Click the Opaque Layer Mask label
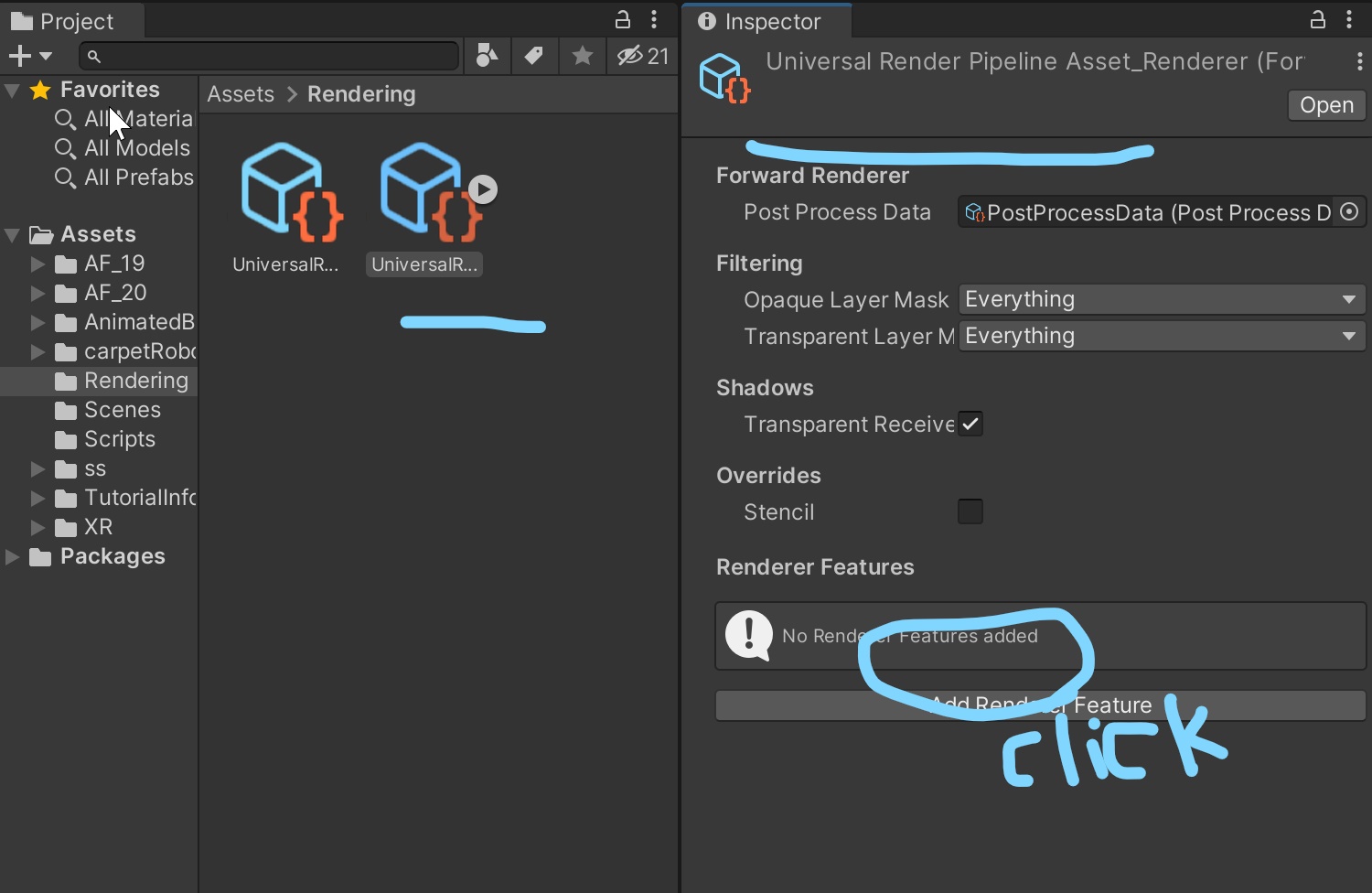Screen dimensions: 1372x893 tap(846, 300)
